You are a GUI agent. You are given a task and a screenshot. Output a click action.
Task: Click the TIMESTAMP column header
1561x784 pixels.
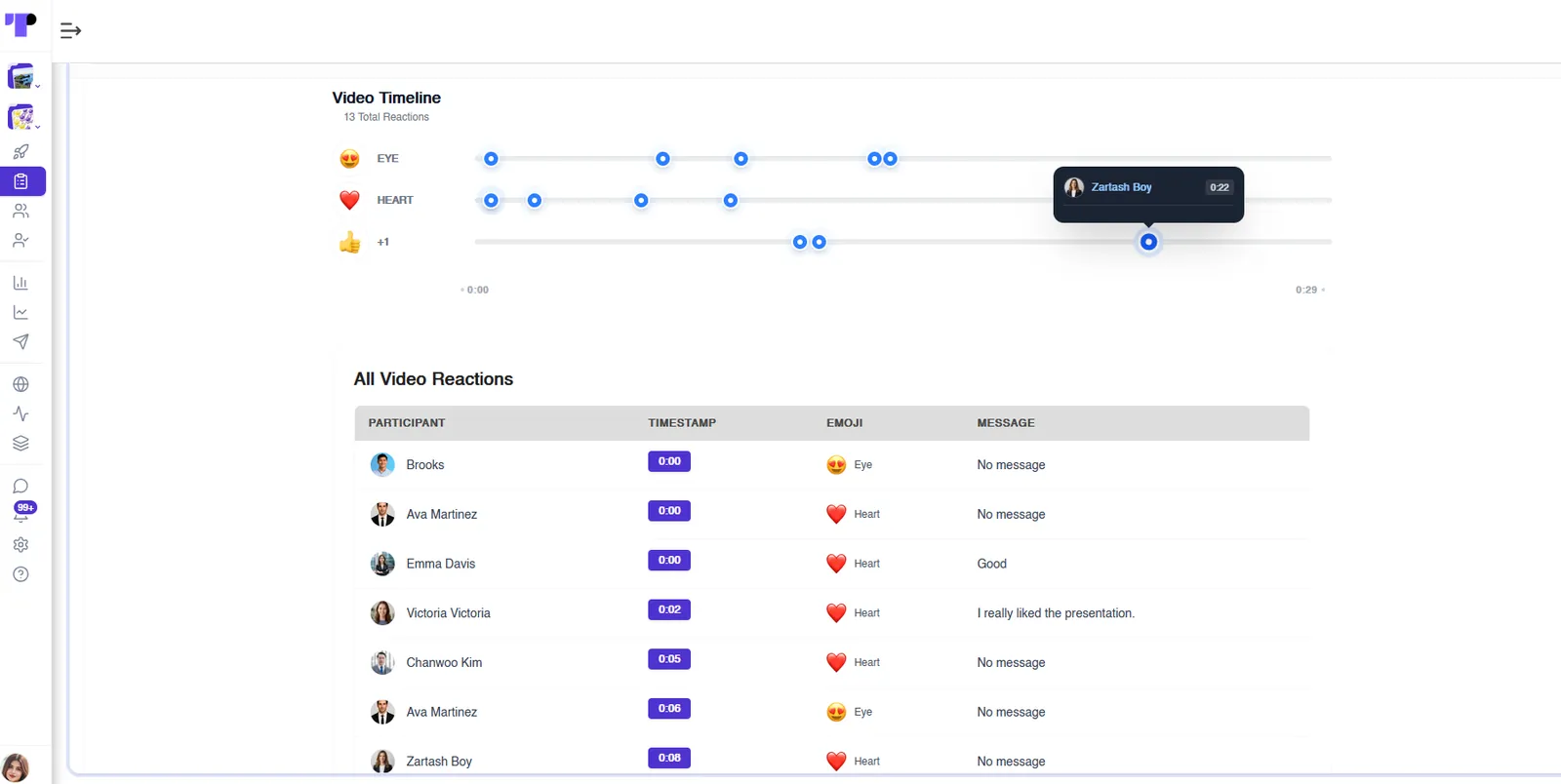pyautogui.click(x=682, y=423)
